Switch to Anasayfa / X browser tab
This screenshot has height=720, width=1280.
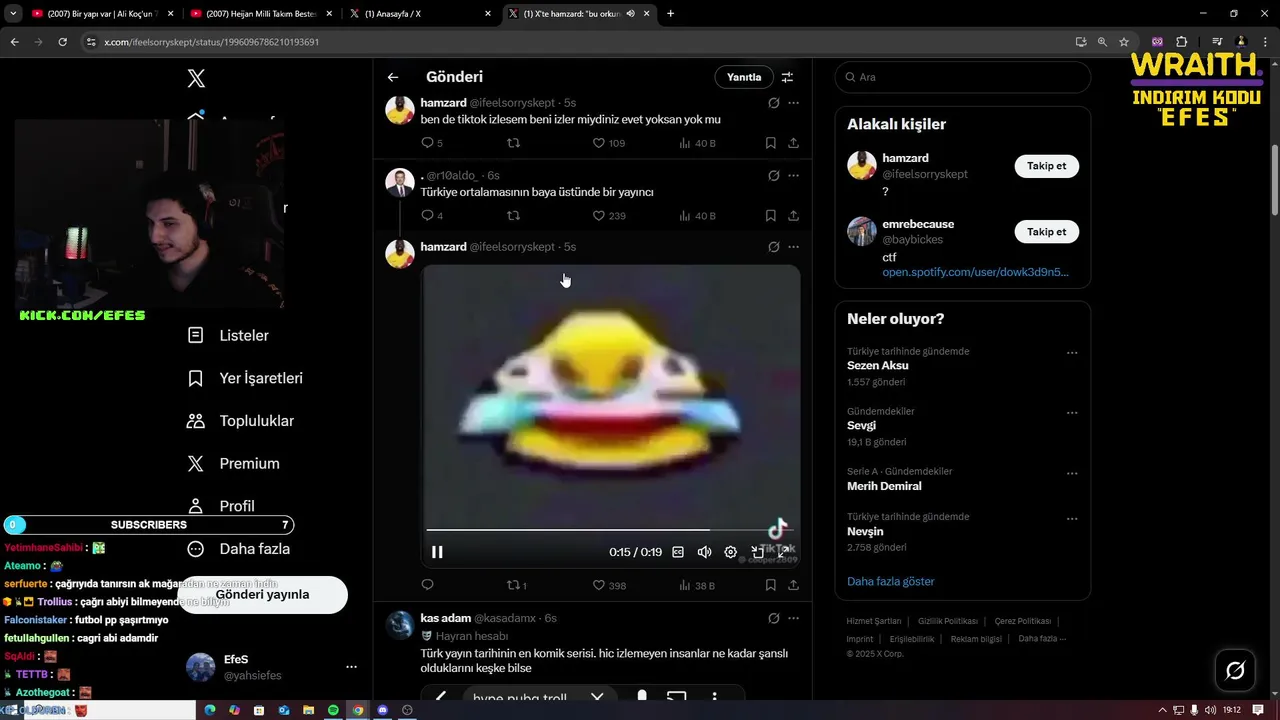click(x=420, y=13)
